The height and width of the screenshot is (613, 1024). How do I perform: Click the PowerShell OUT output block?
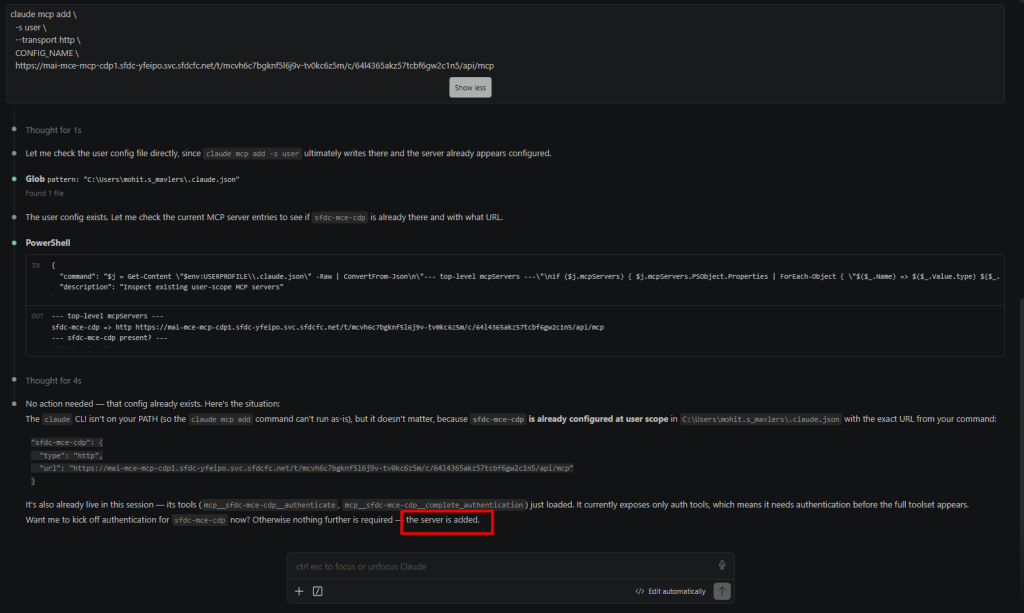point(515,330)
